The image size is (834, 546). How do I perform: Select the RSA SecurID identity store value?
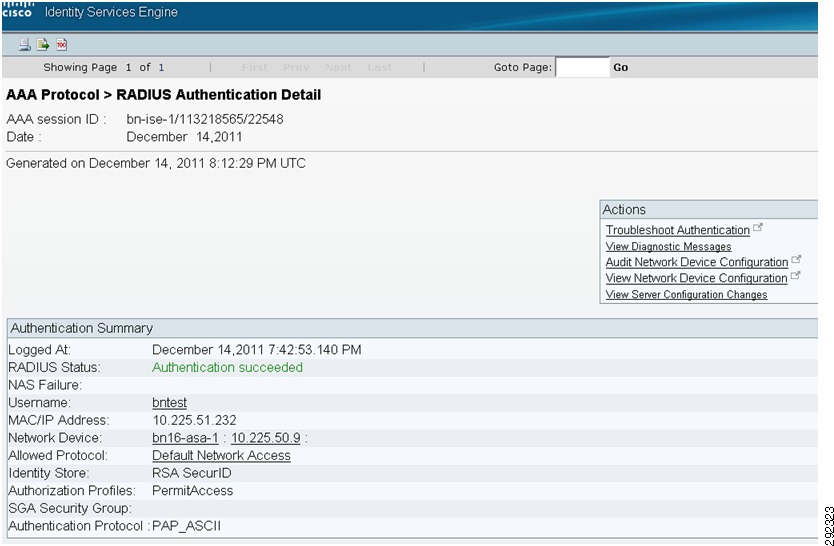tap(191, 473)
